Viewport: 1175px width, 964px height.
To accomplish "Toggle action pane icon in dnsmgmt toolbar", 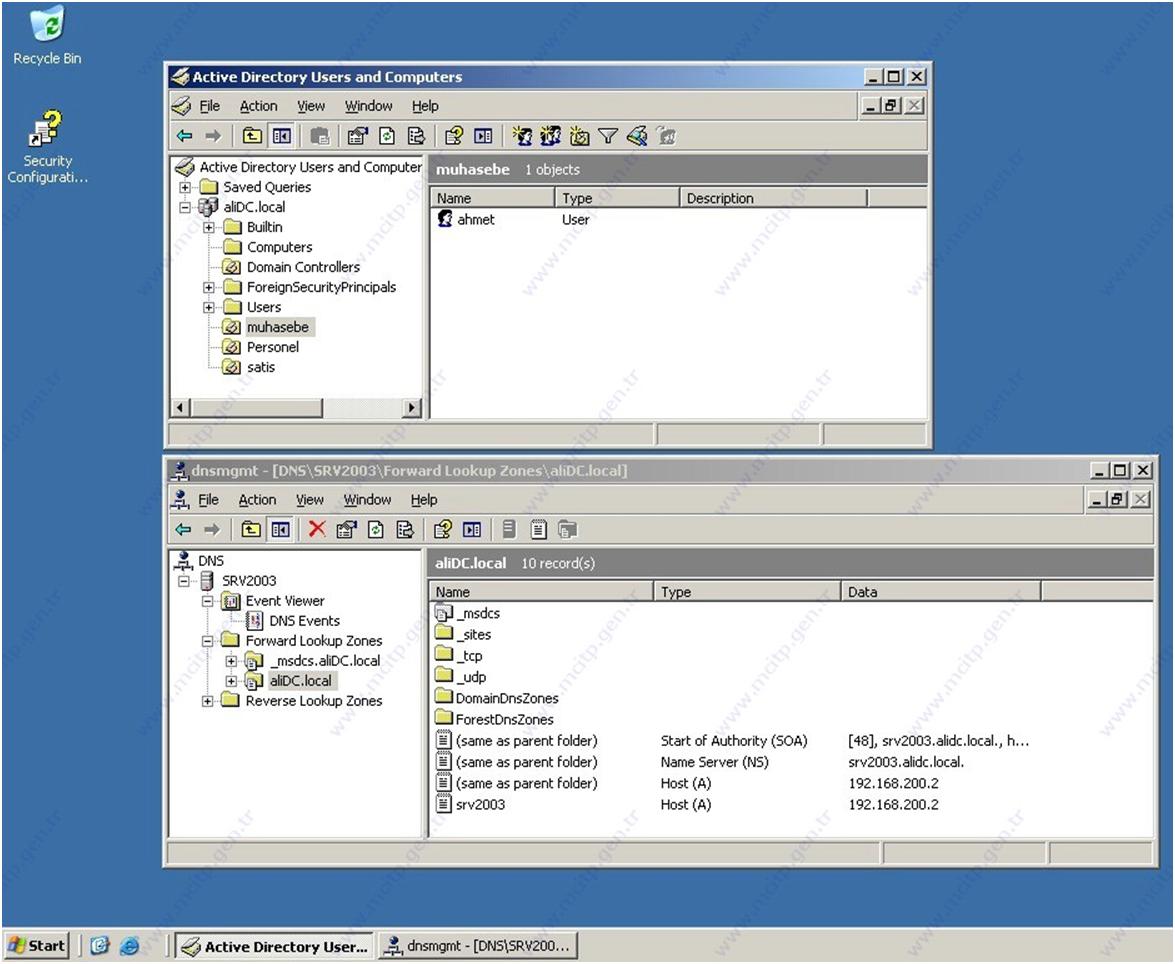I will coord(472,529).
